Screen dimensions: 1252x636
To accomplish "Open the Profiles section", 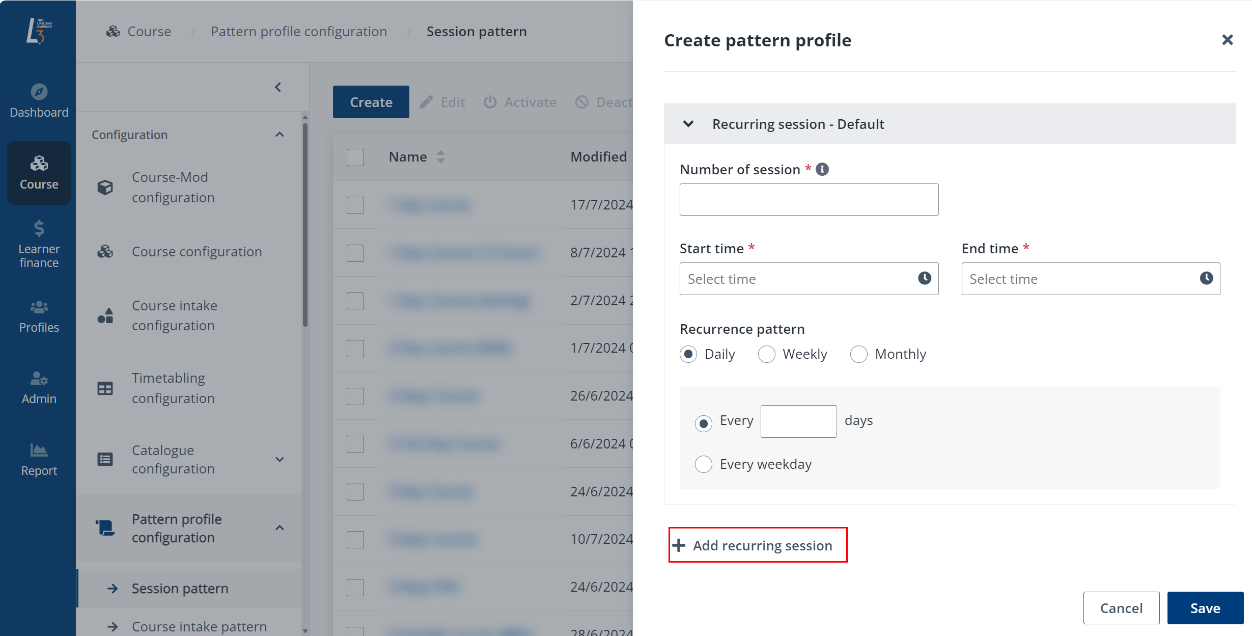I will click(x=38, y=315).
